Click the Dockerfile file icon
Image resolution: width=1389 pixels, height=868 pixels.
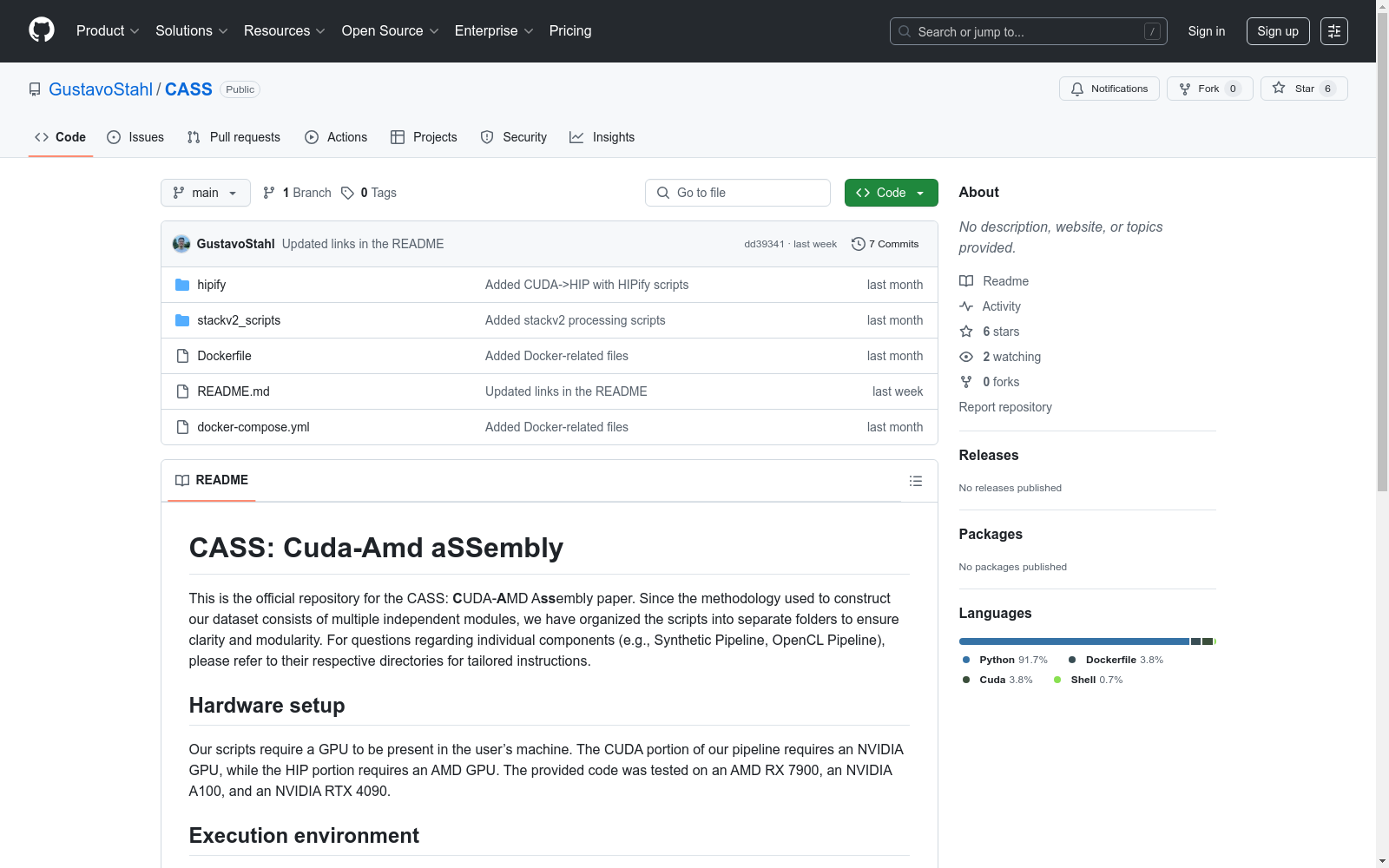coord(182,356)
